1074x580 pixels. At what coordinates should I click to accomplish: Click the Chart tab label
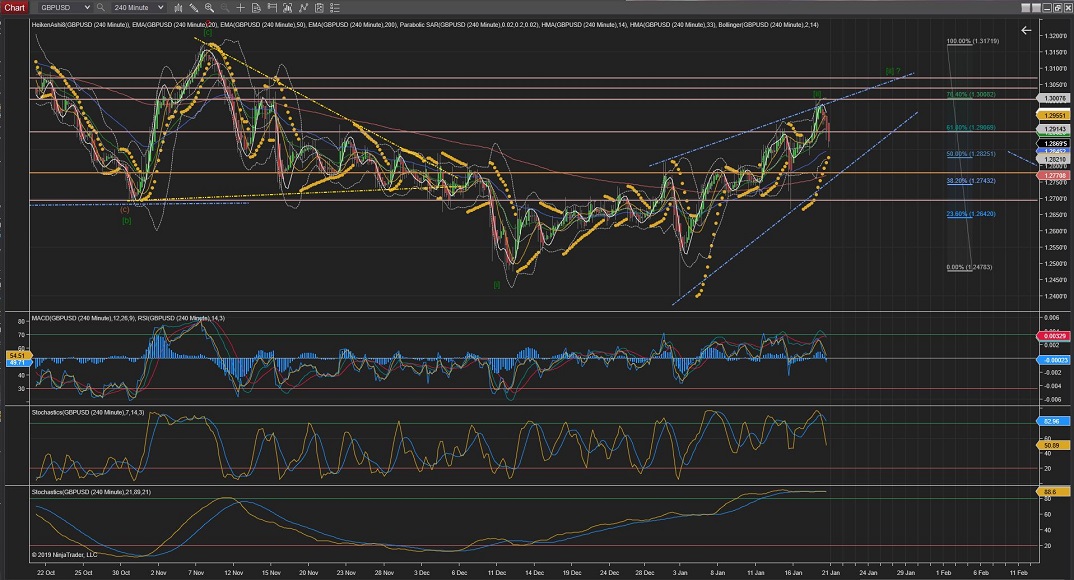coord(13,7)
